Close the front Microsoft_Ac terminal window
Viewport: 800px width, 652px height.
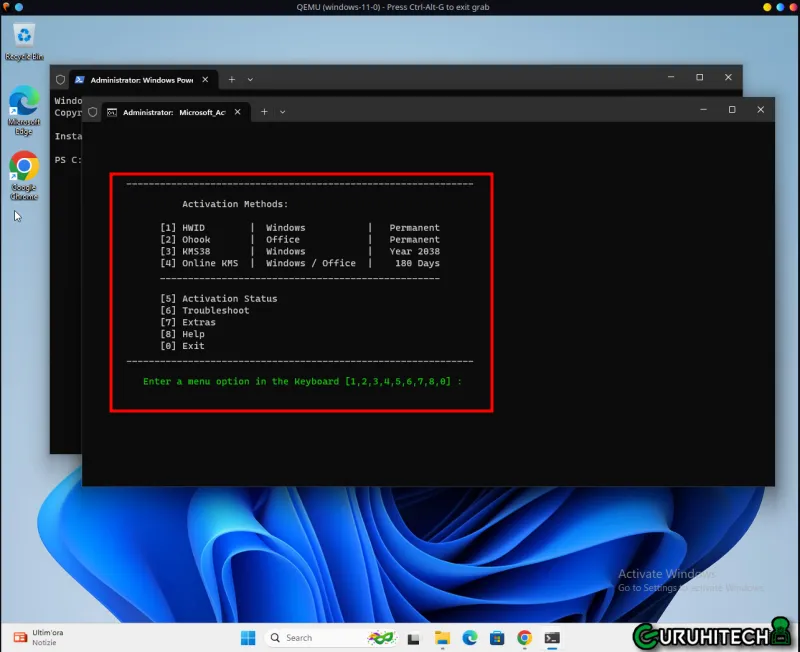[761, 110]
